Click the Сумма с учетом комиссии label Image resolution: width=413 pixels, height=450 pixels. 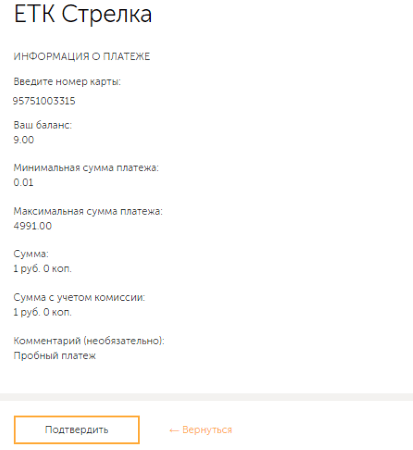pyautogui.click(x=79, y=297)
